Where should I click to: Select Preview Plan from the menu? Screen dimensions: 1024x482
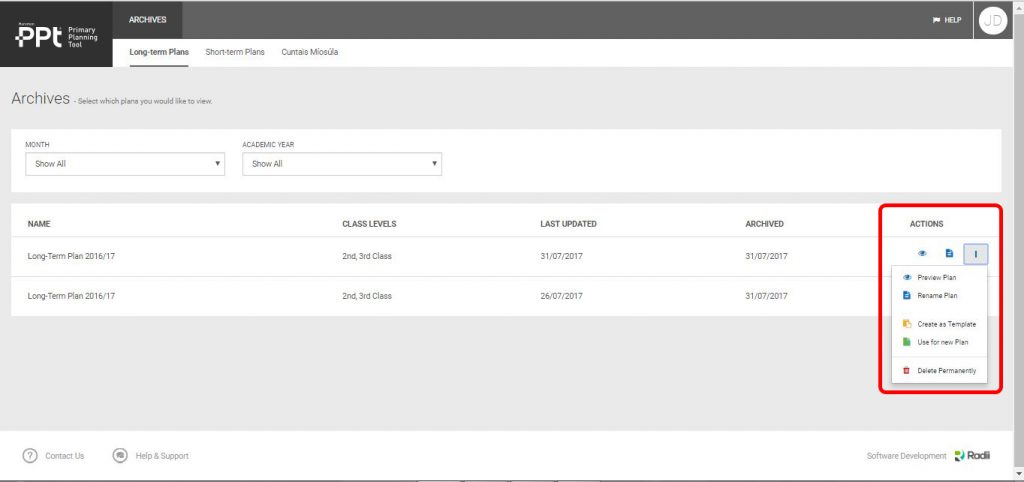pos(936,277)
